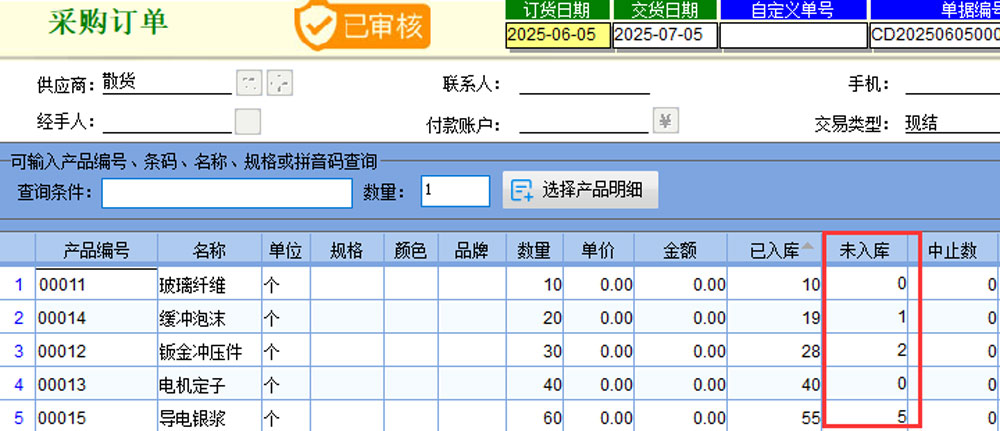Image resolution: width=1000 pixels, height=431 pixels.
Task: Click the small button next to 经手人 field
Action: (247, 122)
